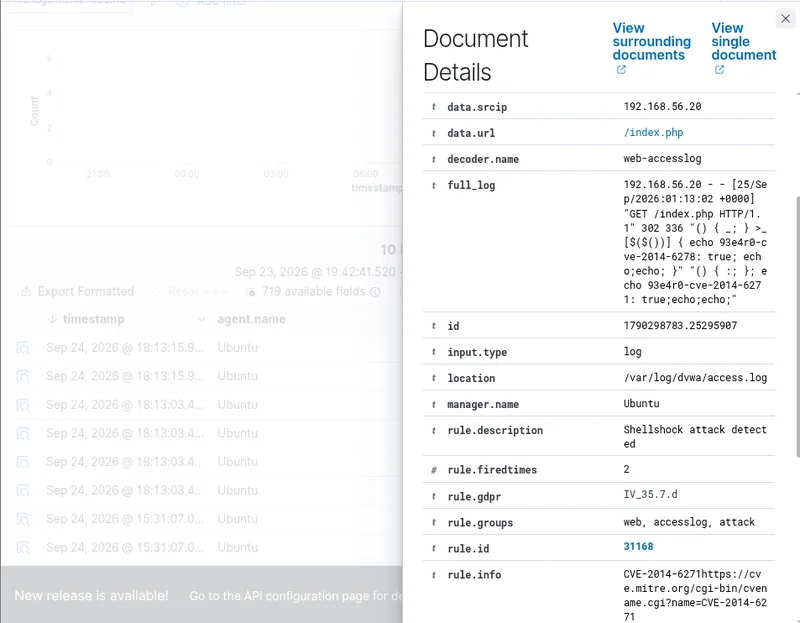800x623 pixels.
Task: Click the decoder.name field type icon
Action: click(434, 159)
